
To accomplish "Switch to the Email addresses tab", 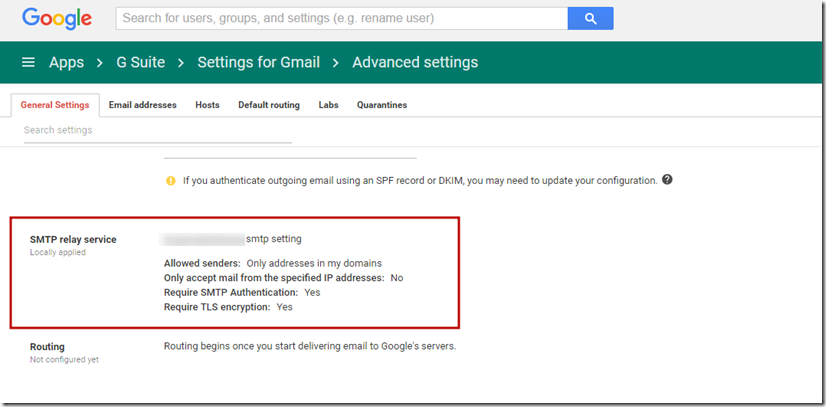I will pyautogui.click(x=143, y=105).
